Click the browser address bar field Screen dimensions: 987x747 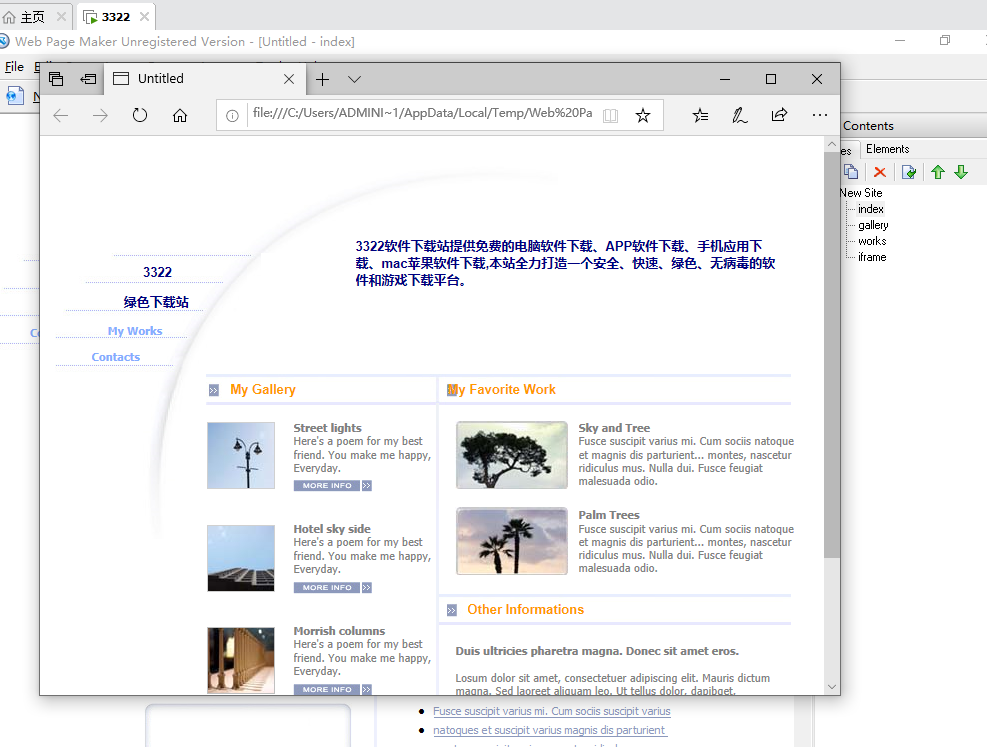click(x=420, y=115)
